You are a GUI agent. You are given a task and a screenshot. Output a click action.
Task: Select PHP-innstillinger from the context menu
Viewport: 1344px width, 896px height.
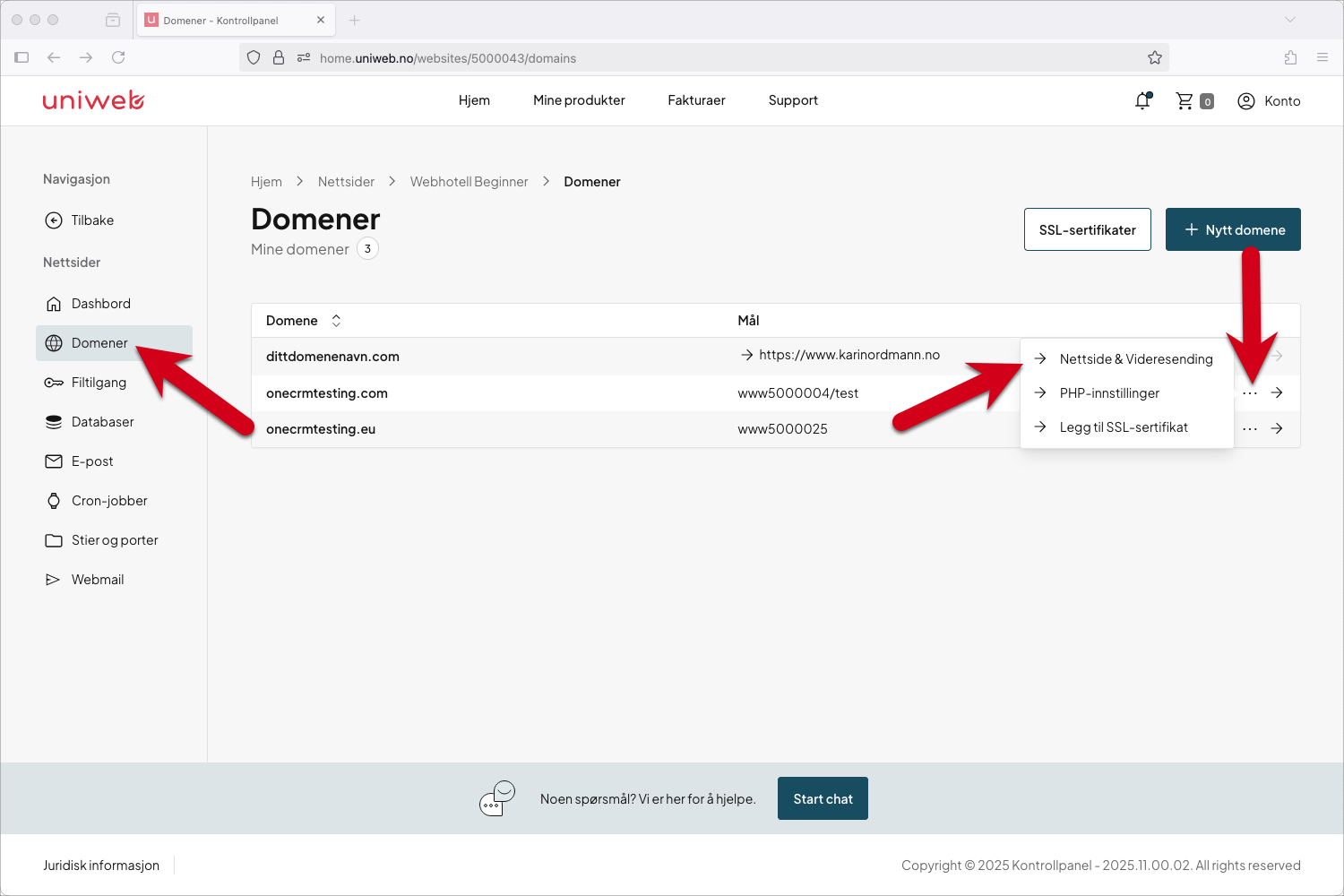tap(1109, 392)
